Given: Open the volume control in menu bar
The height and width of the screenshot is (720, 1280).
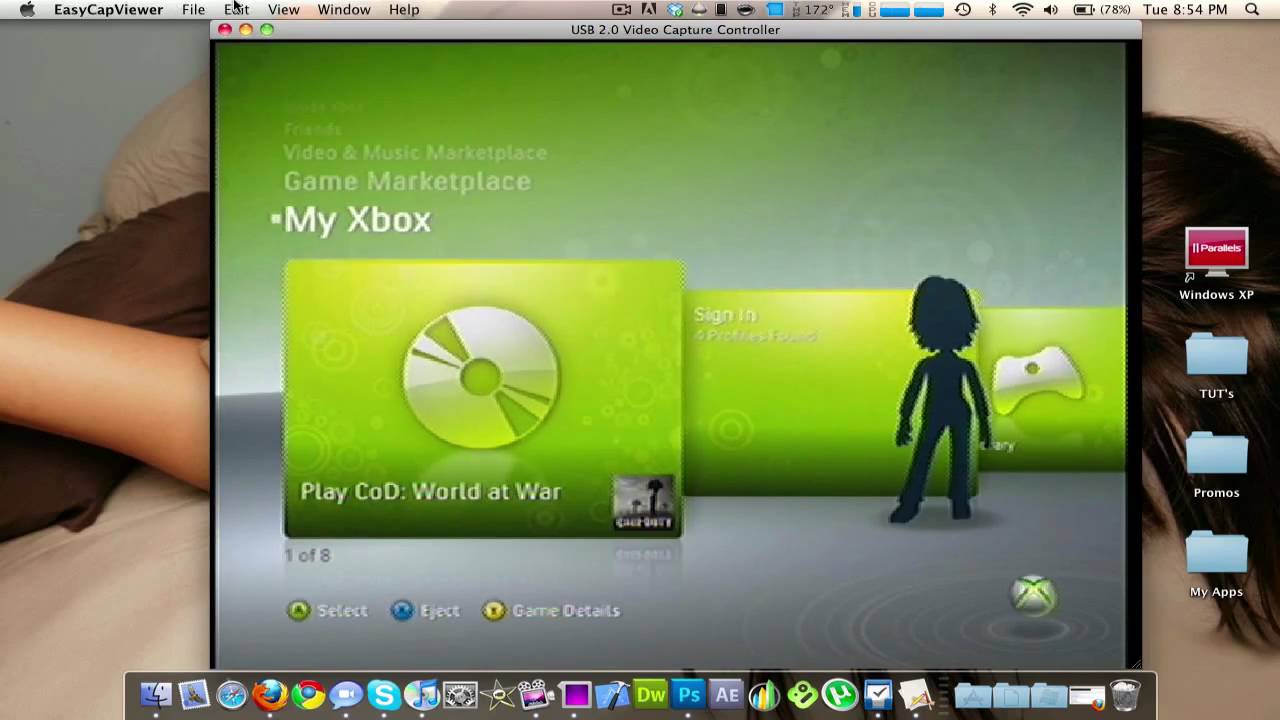Looking at the screenshot, I should click(x=1051, y=9).
